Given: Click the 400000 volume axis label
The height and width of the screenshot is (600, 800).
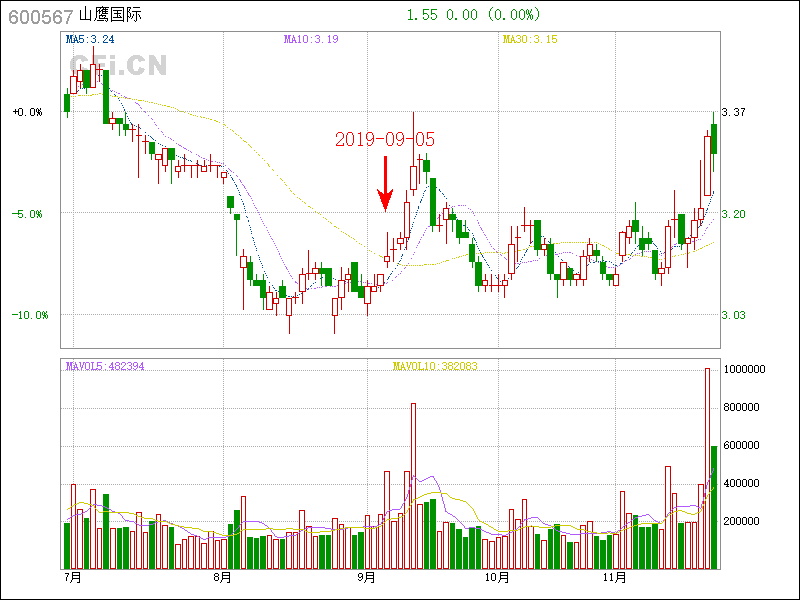Looking at the screenshot, I should pyautogui.click(x=742, y=483).
